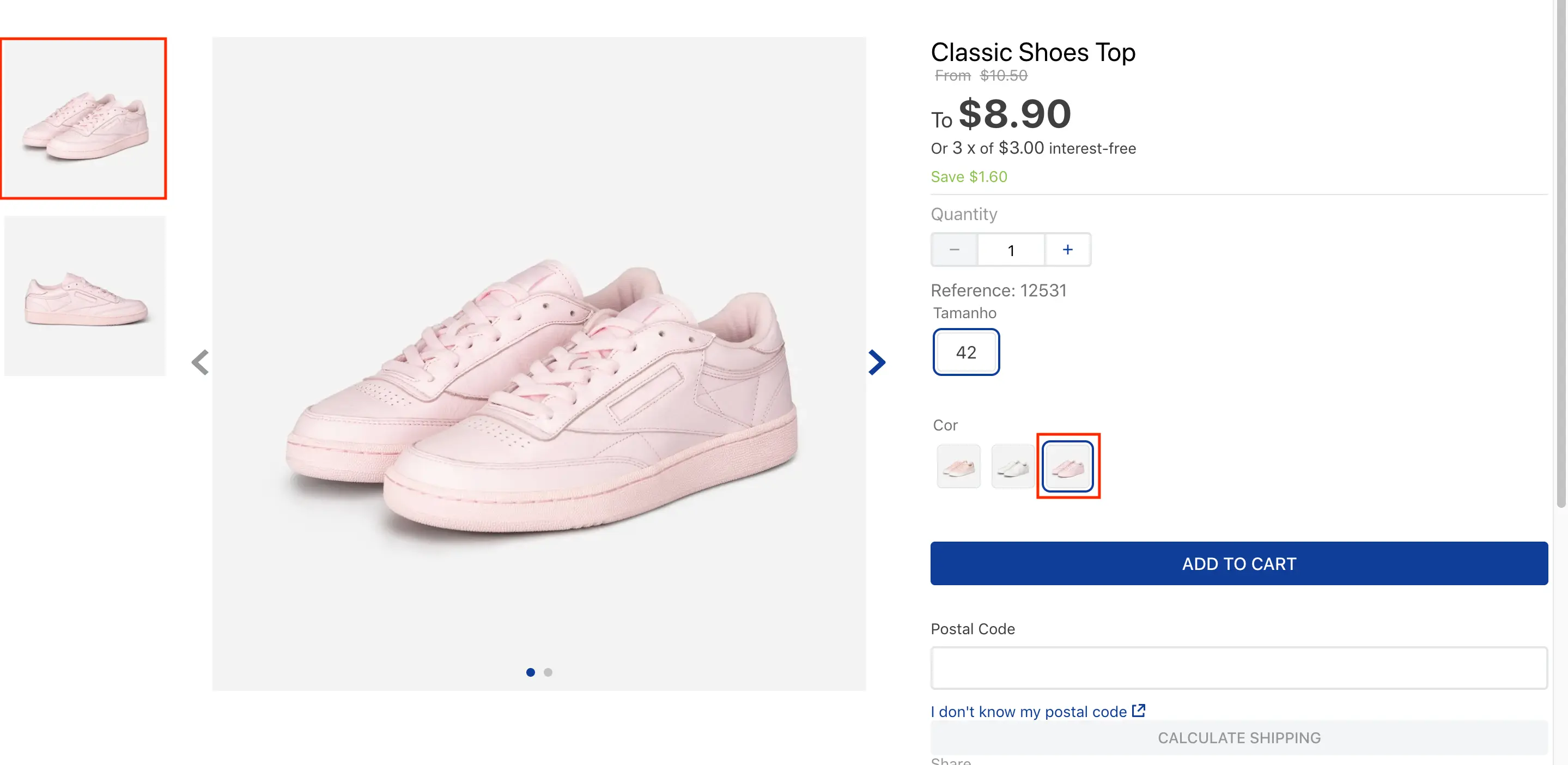Select the first carousel dot indicator
Image resolution: width=1568 pixels, height=765 pixels.
coord(530,672)
